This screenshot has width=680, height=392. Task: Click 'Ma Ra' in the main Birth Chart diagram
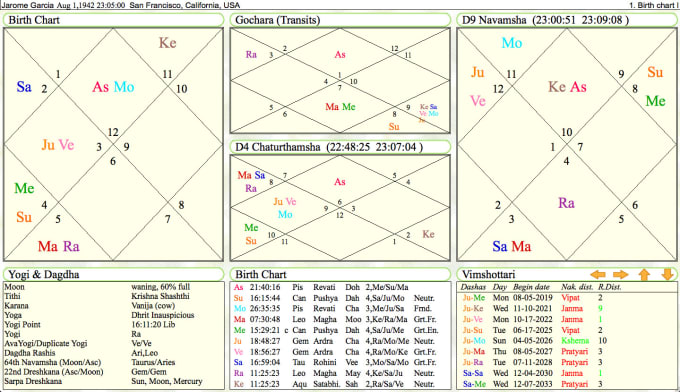pos(59,247)
